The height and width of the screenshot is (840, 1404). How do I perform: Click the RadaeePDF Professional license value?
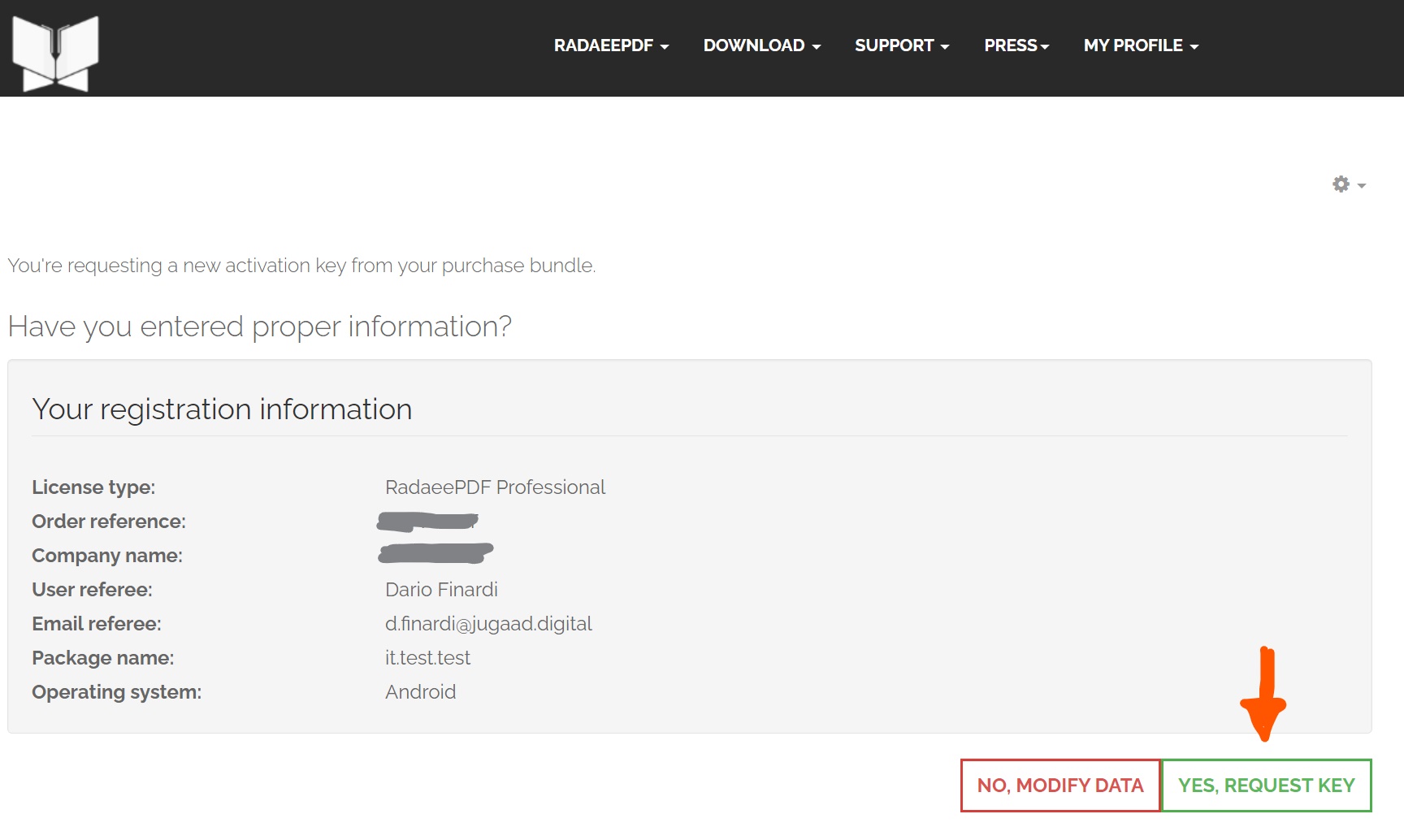click(x=495, y=487)
